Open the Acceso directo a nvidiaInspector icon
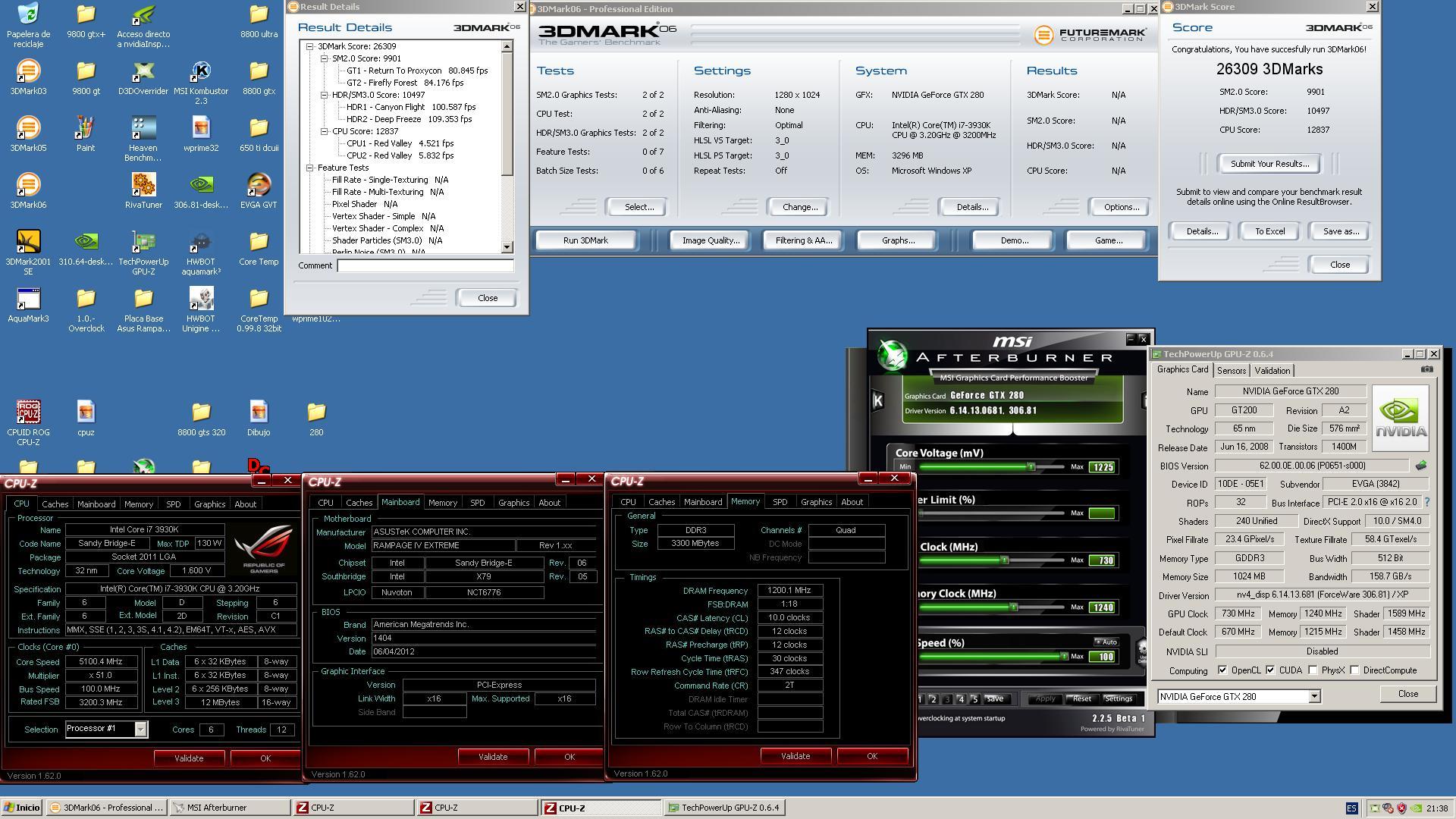 143,26
